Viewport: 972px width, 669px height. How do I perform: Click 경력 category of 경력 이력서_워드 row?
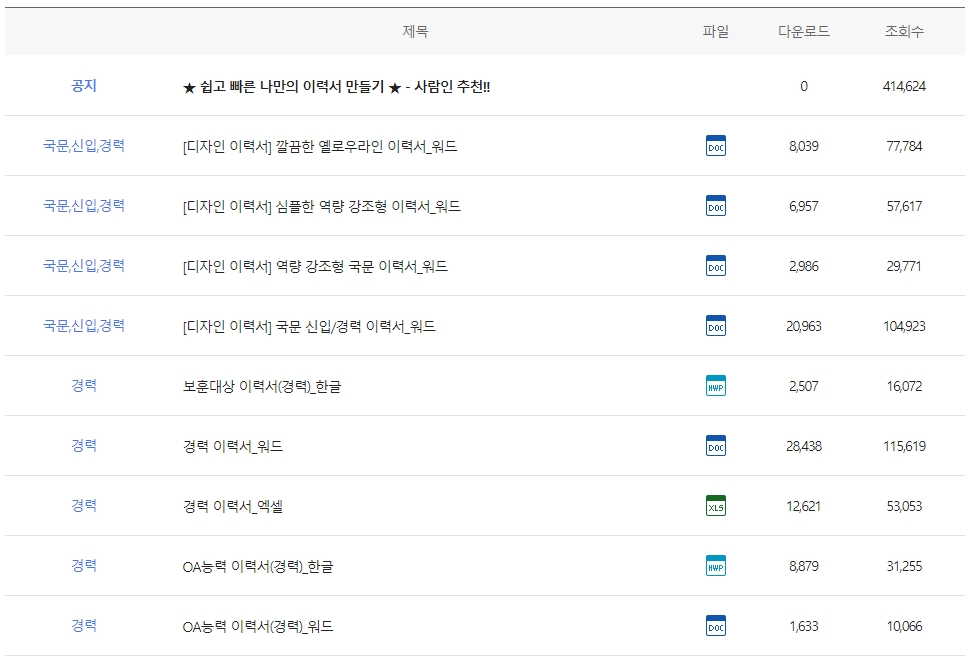(x=84, y=446)
